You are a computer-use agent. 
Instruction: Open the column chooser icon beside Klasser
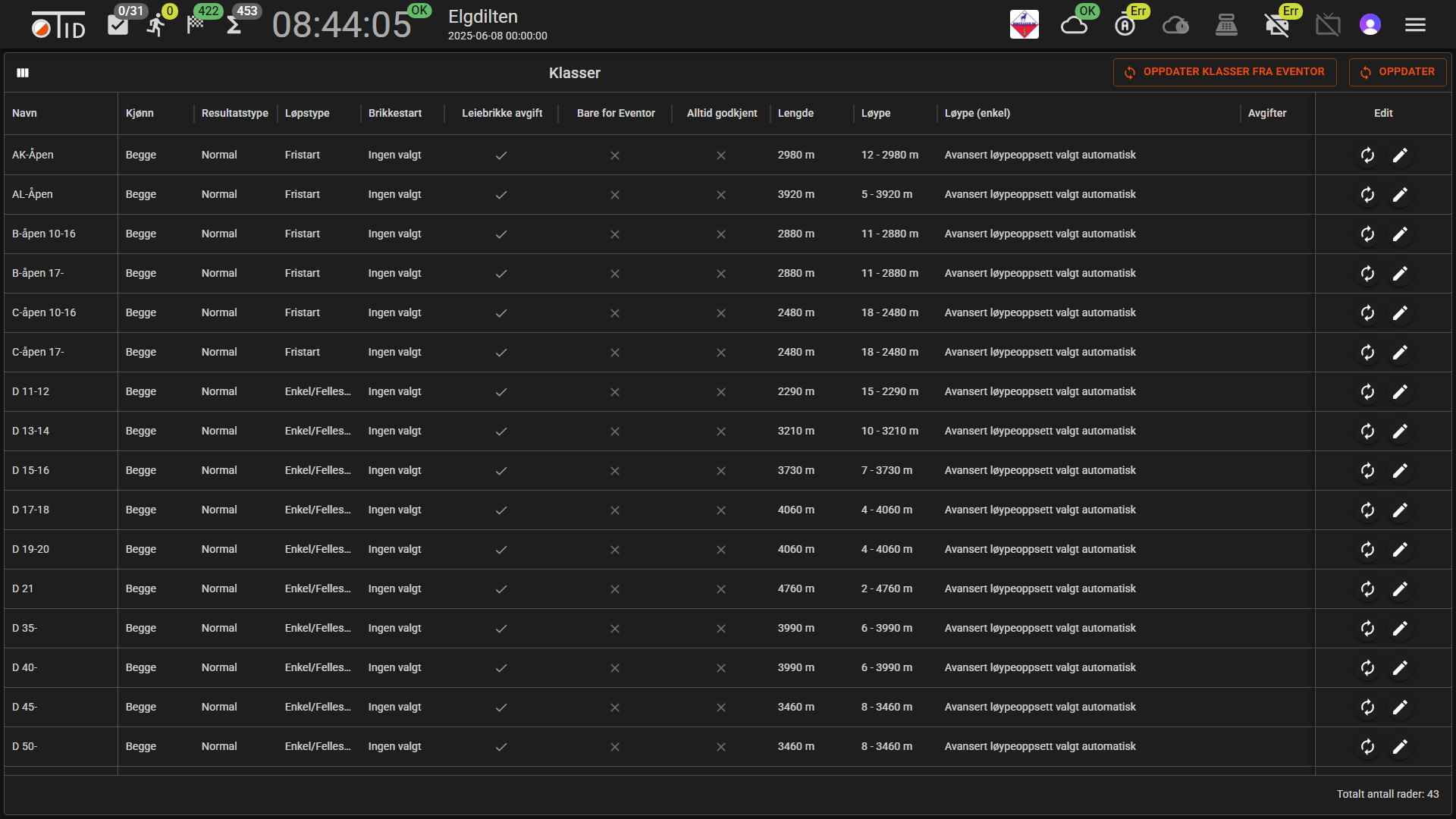23,73
